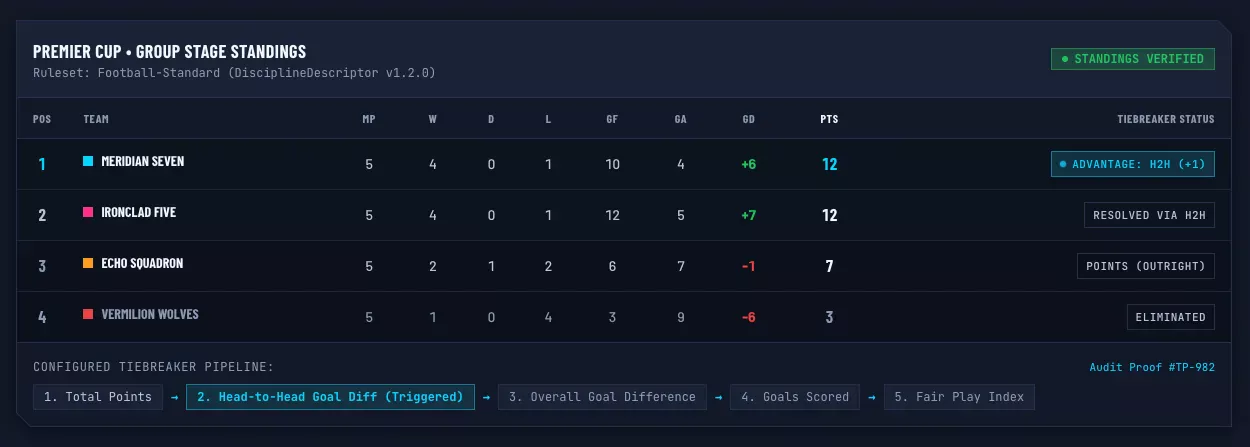1250x447 pixels.
Task: Select Head-to-Head Goal Diff (Triggered) step
Action: (330, 397)
